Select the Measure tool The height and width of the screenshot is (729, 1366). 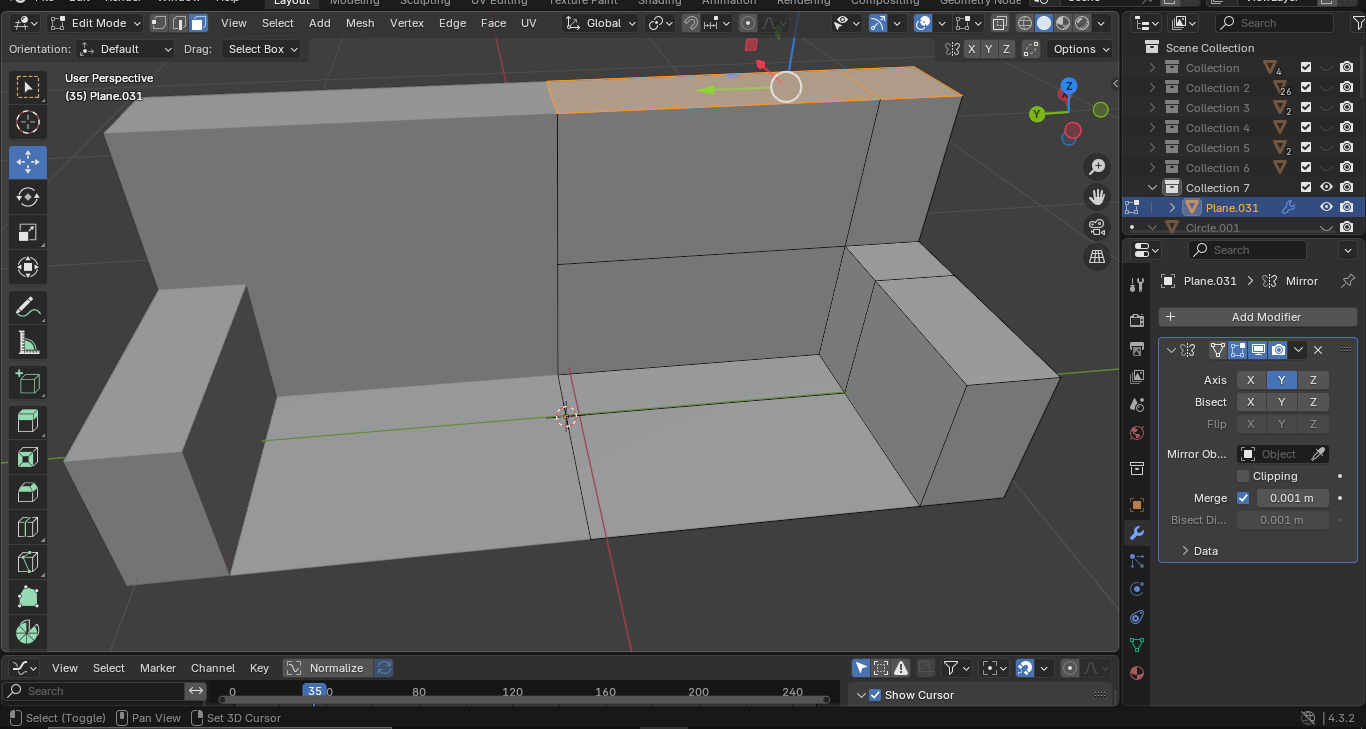[28, 343]
